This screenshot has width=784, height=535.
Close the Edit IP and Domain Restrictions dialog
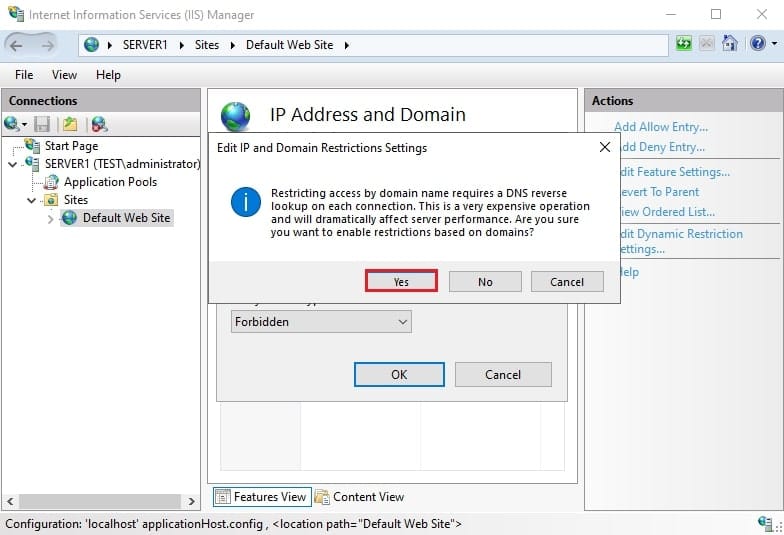coord(604,147)
